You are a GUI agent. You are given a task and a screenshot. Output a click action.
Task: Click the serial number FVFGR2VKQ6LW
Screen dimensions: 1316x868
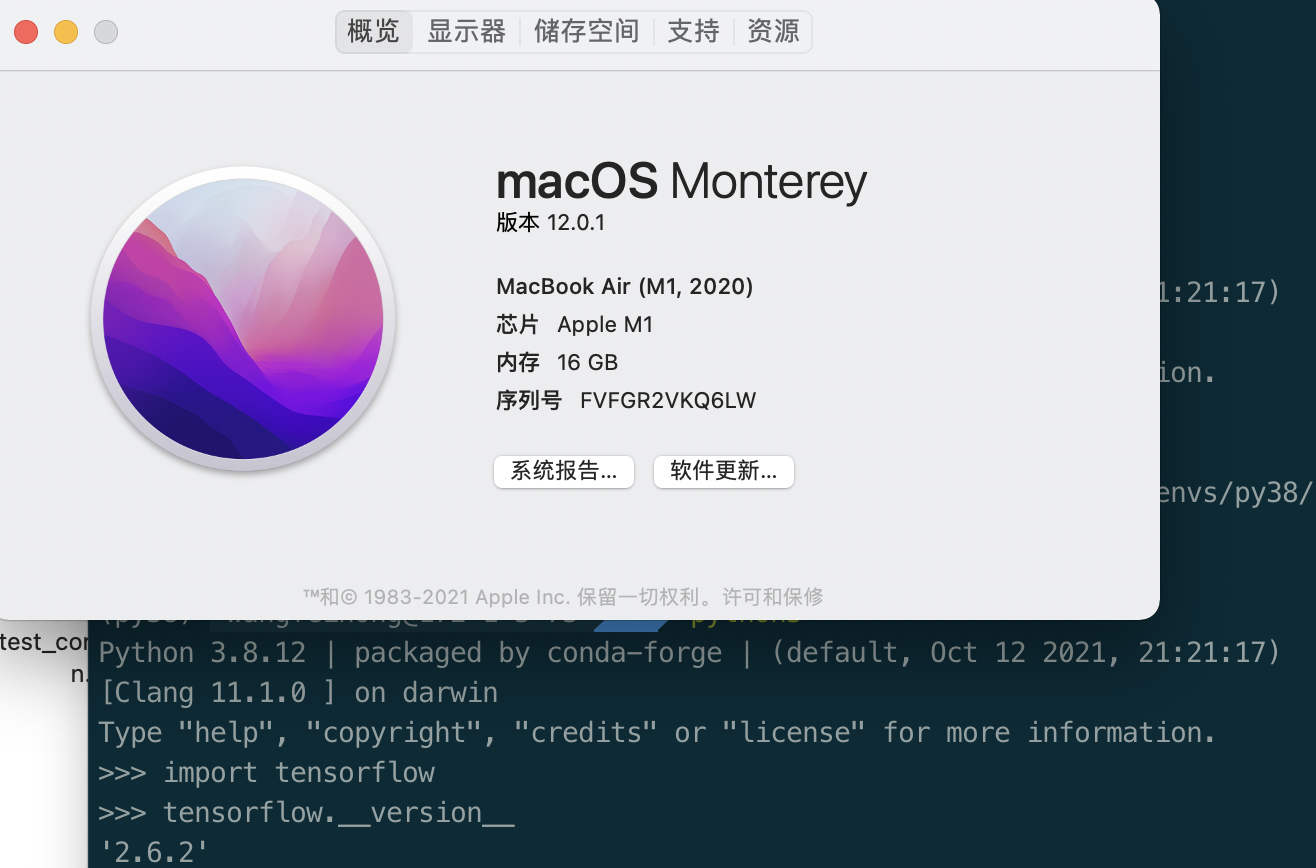point(668,400)
